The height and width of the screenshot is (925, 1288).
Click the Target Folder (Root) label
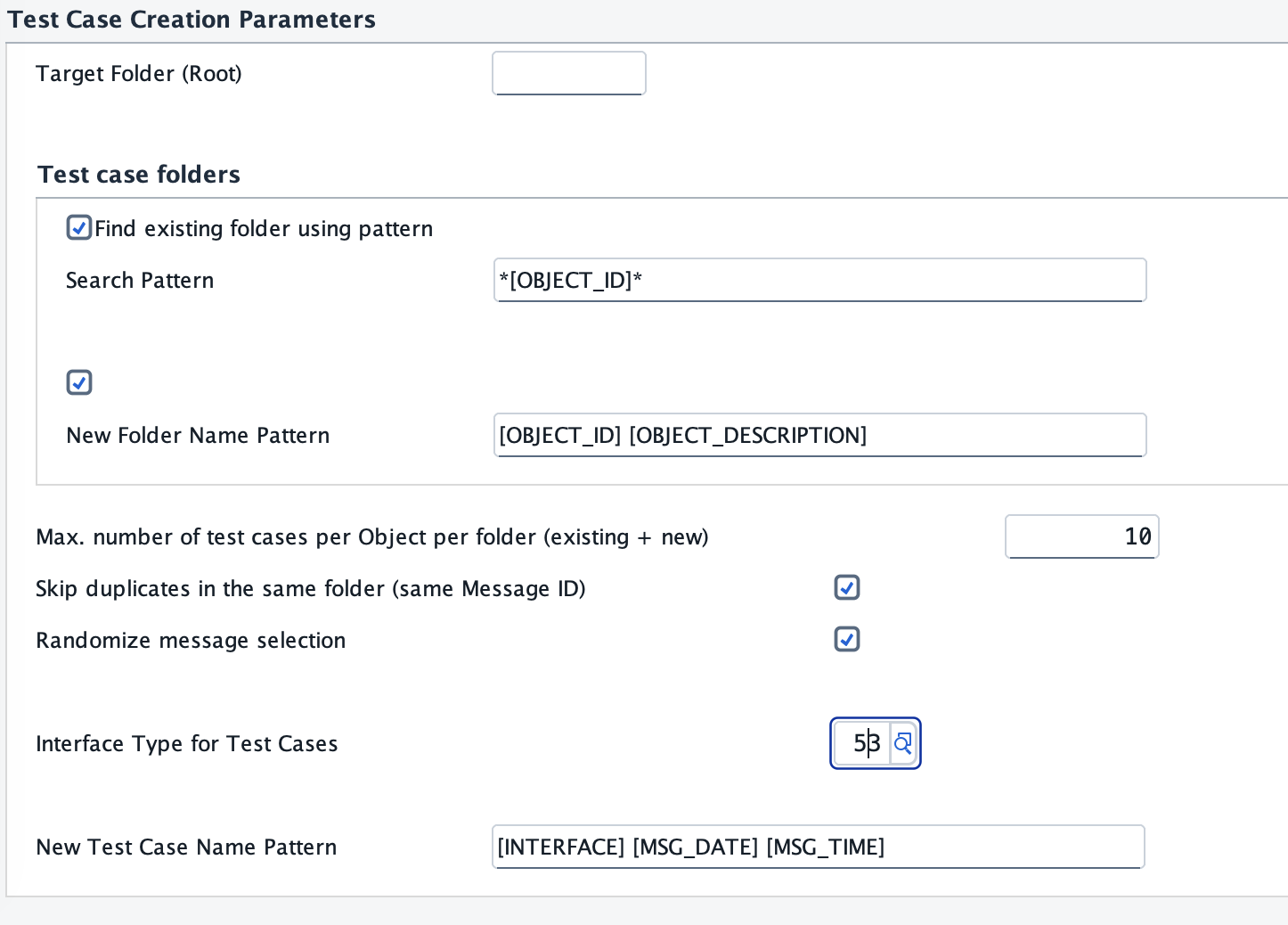(x=139, y=74)
